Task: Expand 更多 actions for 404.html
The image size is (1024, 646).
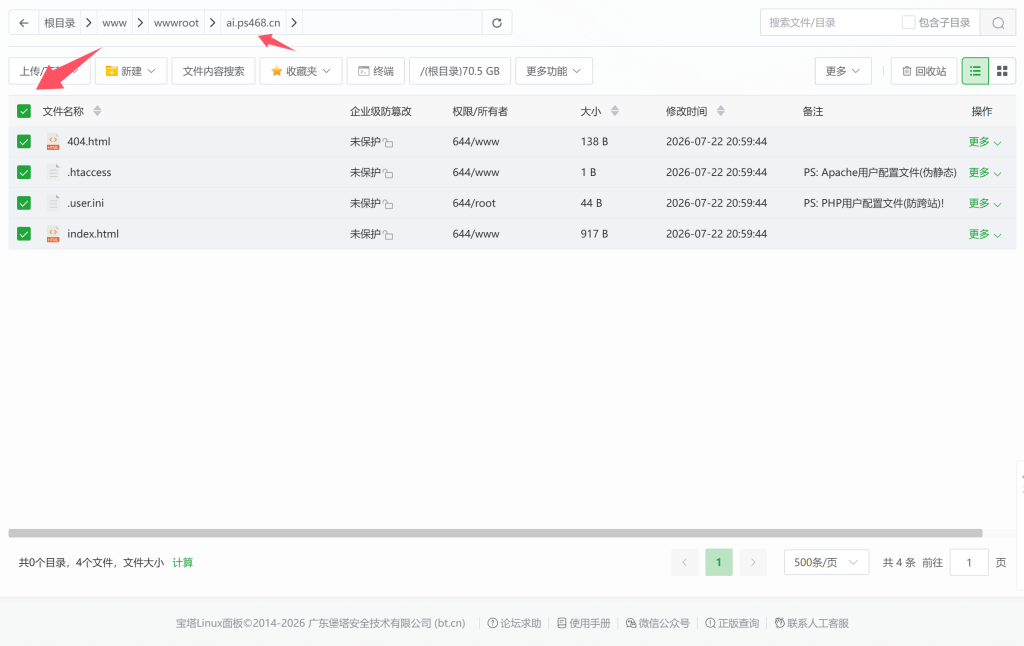Action: click(985, 142)
